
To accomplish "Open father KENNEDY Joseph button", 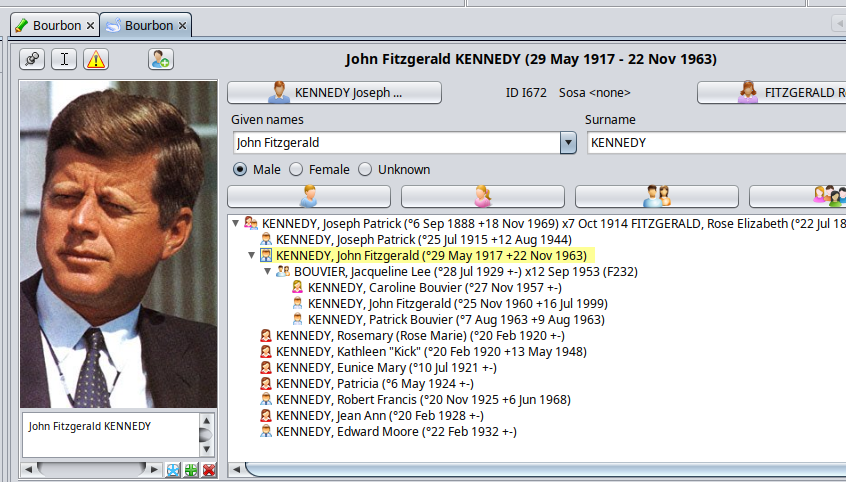I will 334,93.
